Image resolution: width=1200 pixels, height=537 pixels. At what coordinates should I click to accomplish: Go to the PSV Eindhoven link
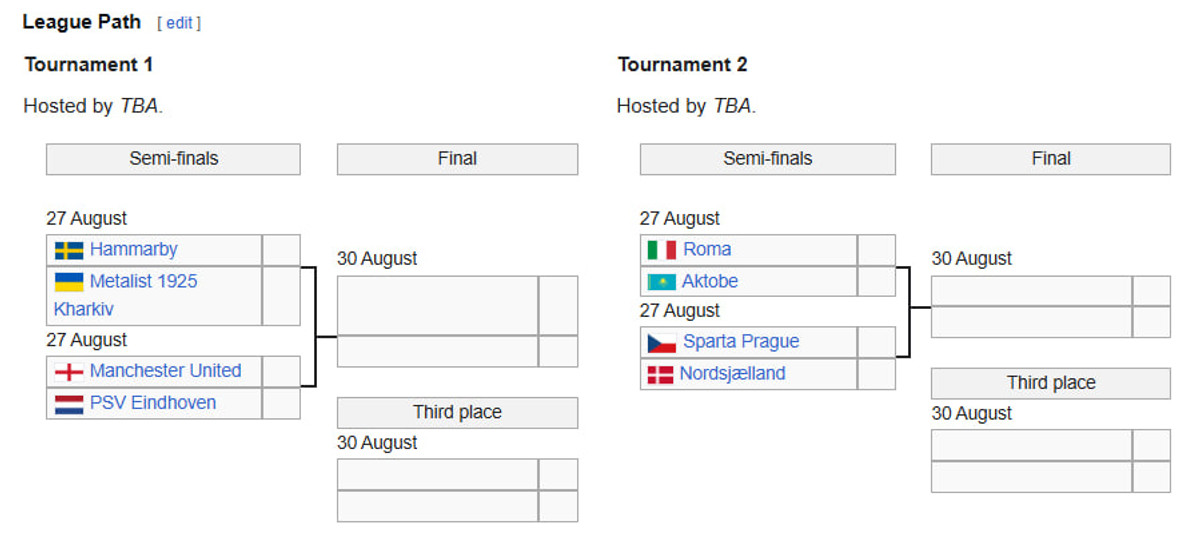pos(152,402)
